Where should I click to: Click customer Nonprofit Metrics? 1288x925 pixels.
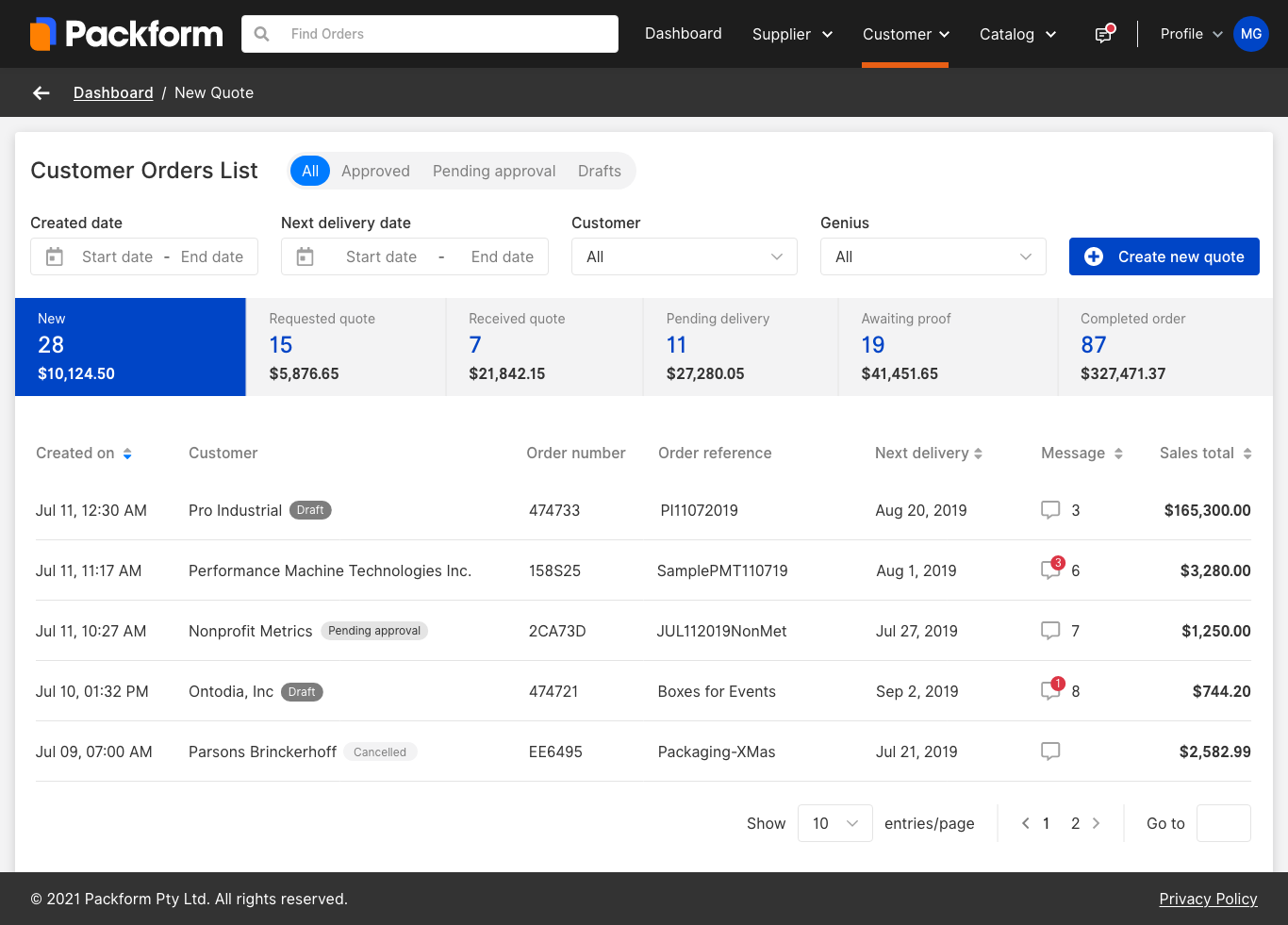tap(250, 631)
